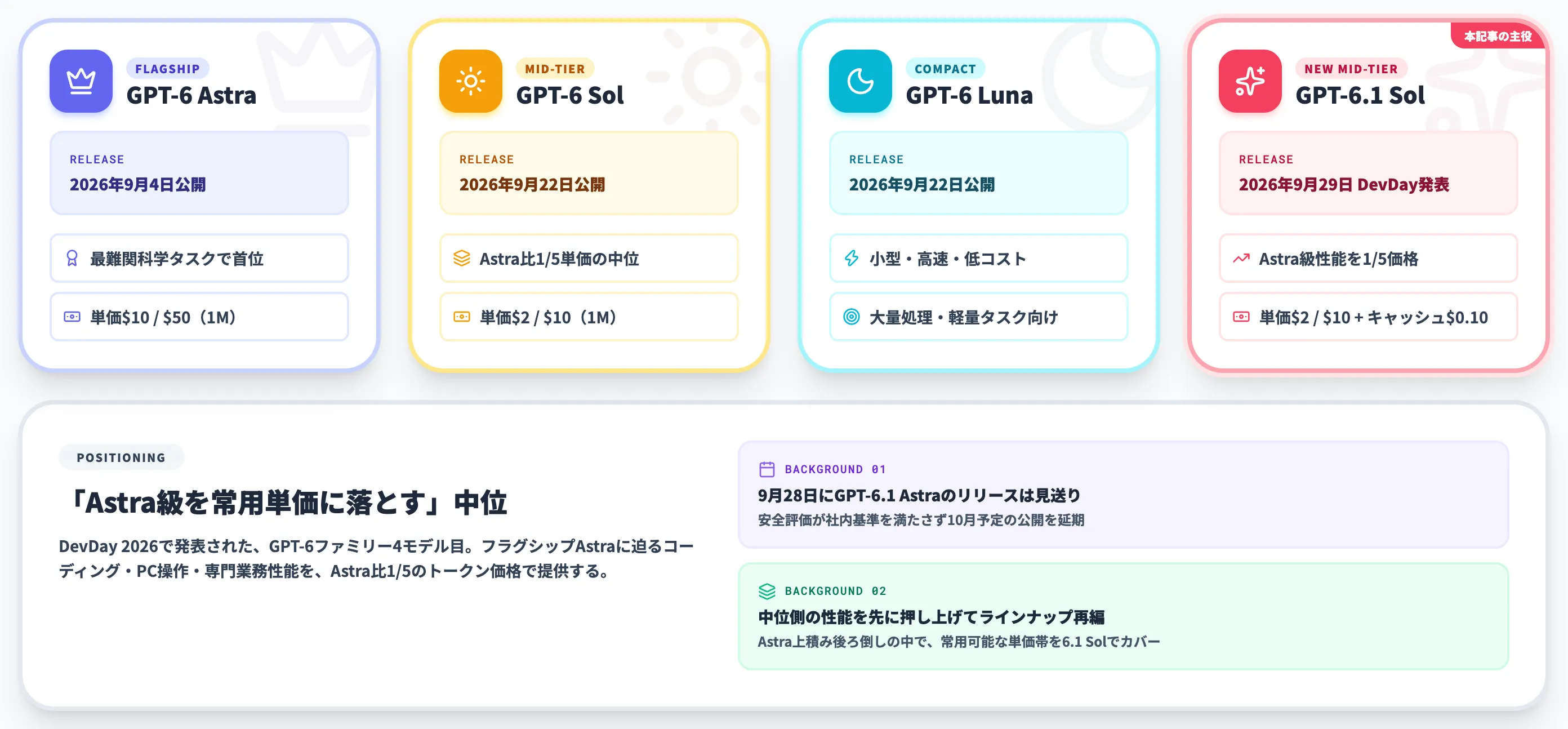Click the Astra比1/5単価の中位 text
The image size is (1568, 729).
(x=559, y=259)
